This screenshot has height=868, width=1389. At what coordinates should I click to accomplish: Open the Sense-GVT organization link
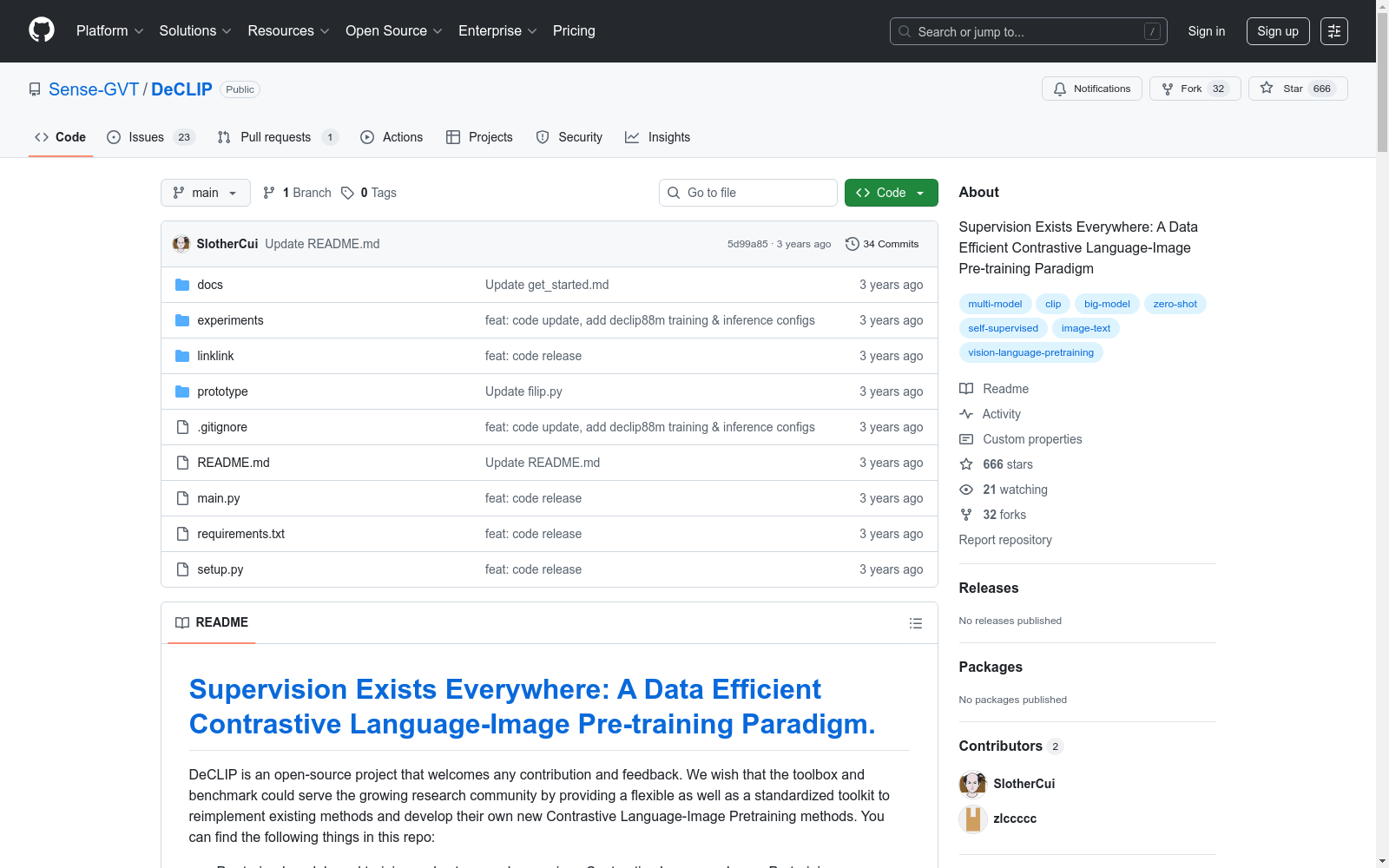(x=94, y=89)
